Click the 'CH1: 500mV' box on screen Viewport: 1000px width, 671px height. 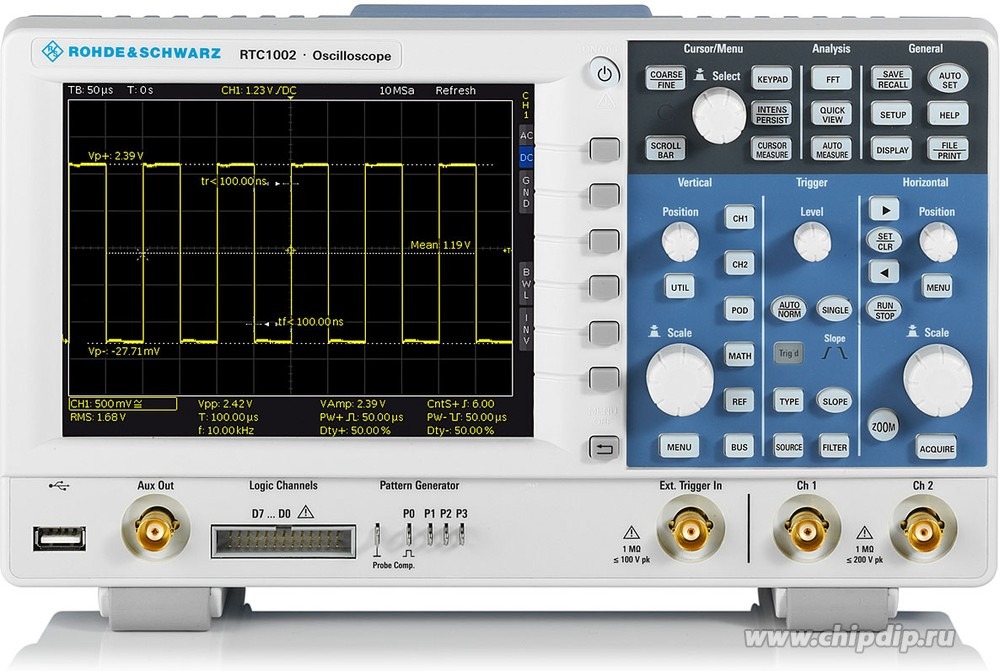tap(122, 404)
